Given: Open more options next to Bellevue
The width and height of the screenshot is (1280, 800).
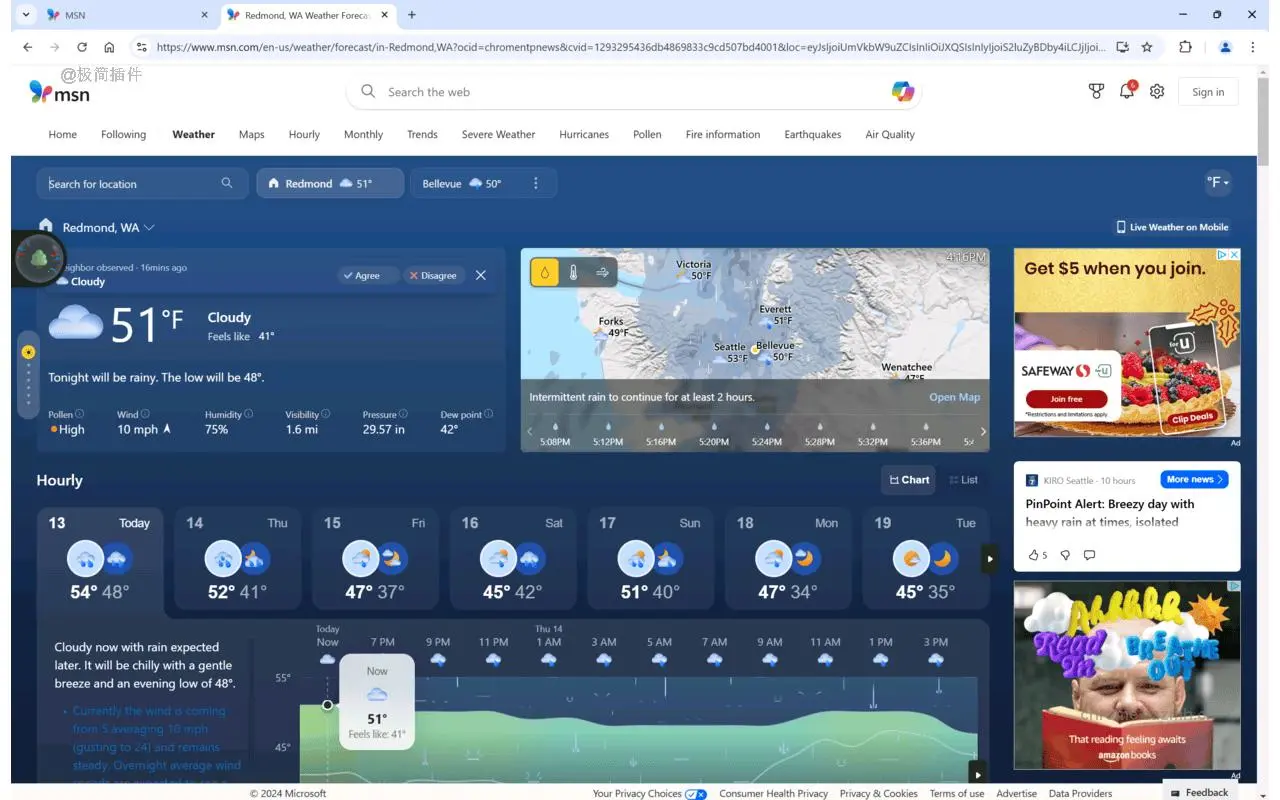Looking at the screenshot, I should point(536,183).
